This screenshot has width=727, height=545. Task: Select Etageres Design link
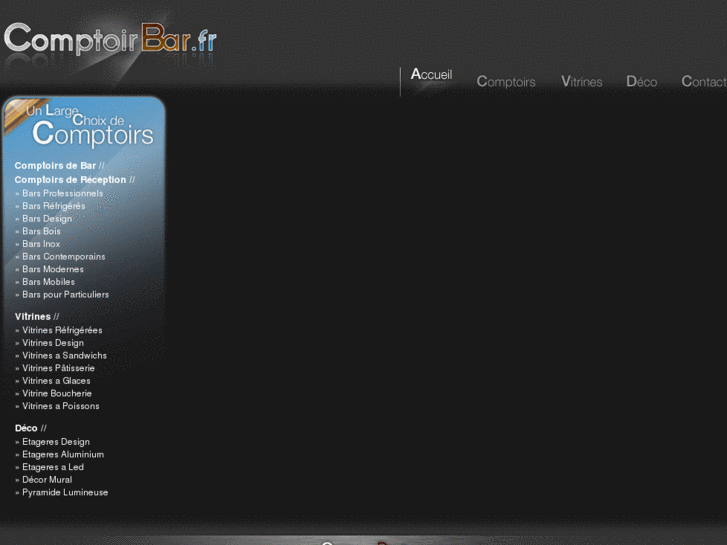(x=56, y=442)
